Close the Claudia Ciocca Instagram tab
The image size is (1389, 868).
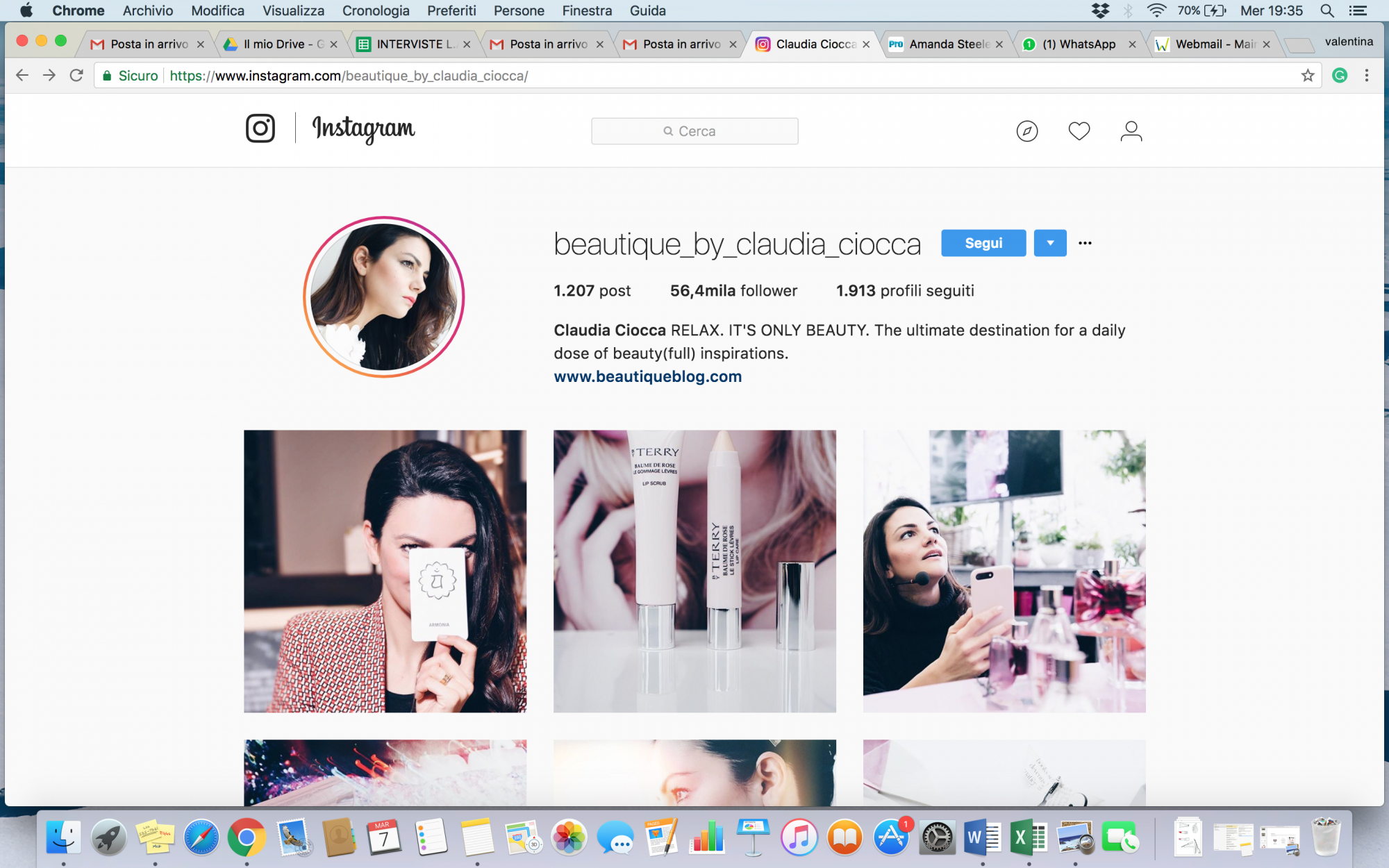tap(866, 44)
